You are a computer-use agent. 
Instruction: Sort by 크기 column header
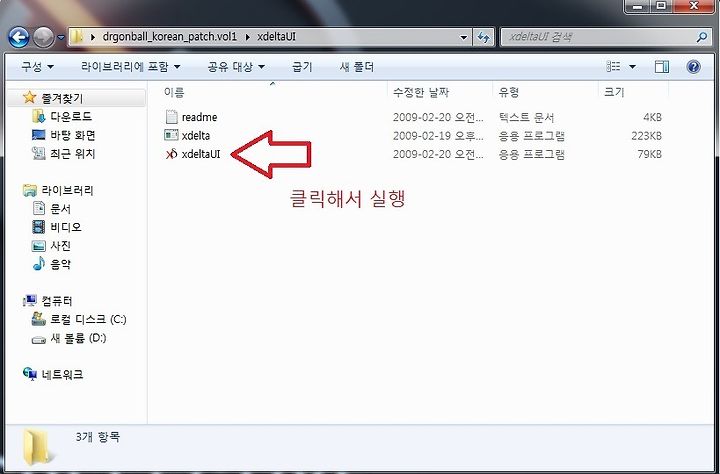tap(614, 93)
